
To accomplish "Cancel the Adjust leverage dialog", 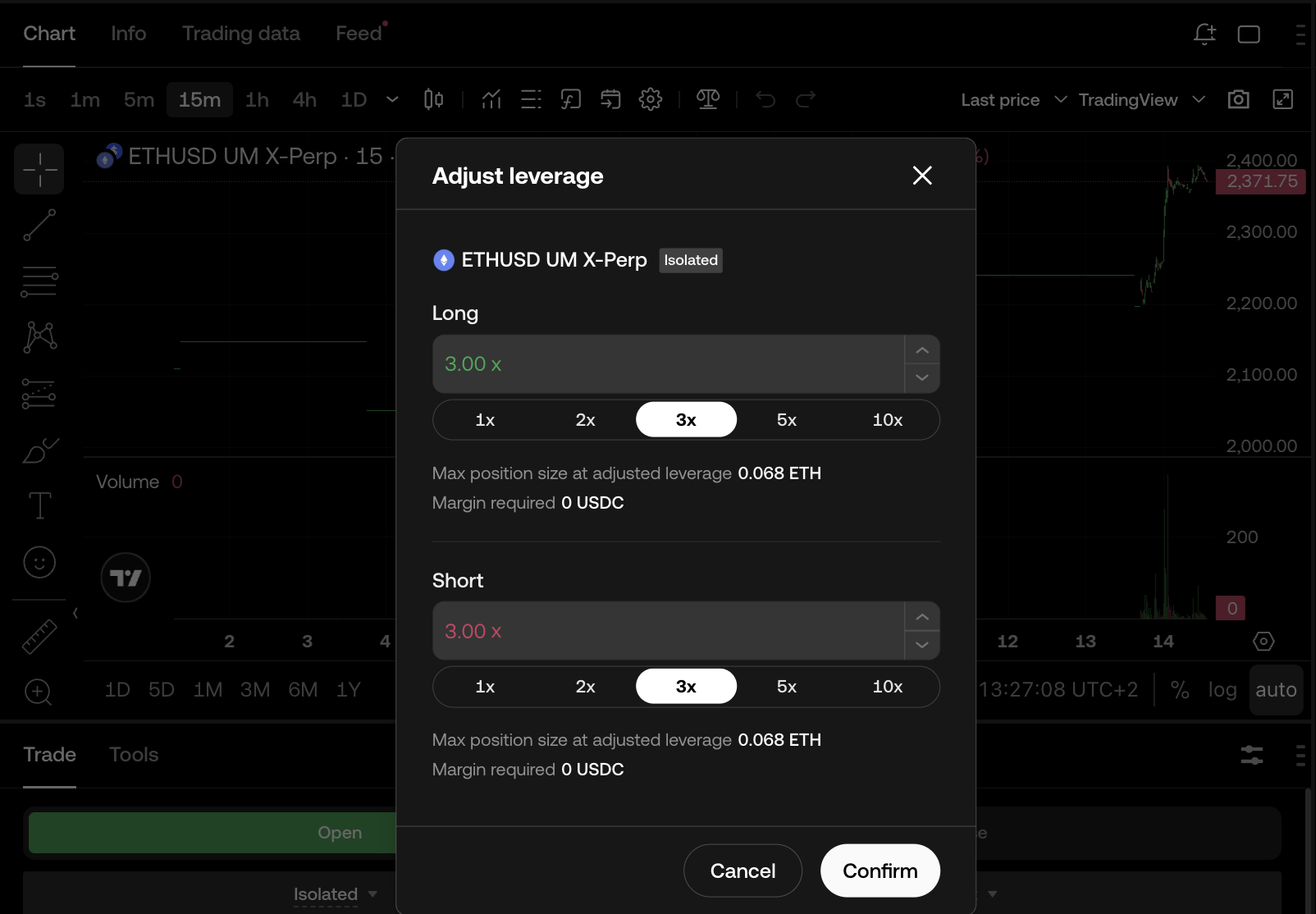I will click(743, 871).
